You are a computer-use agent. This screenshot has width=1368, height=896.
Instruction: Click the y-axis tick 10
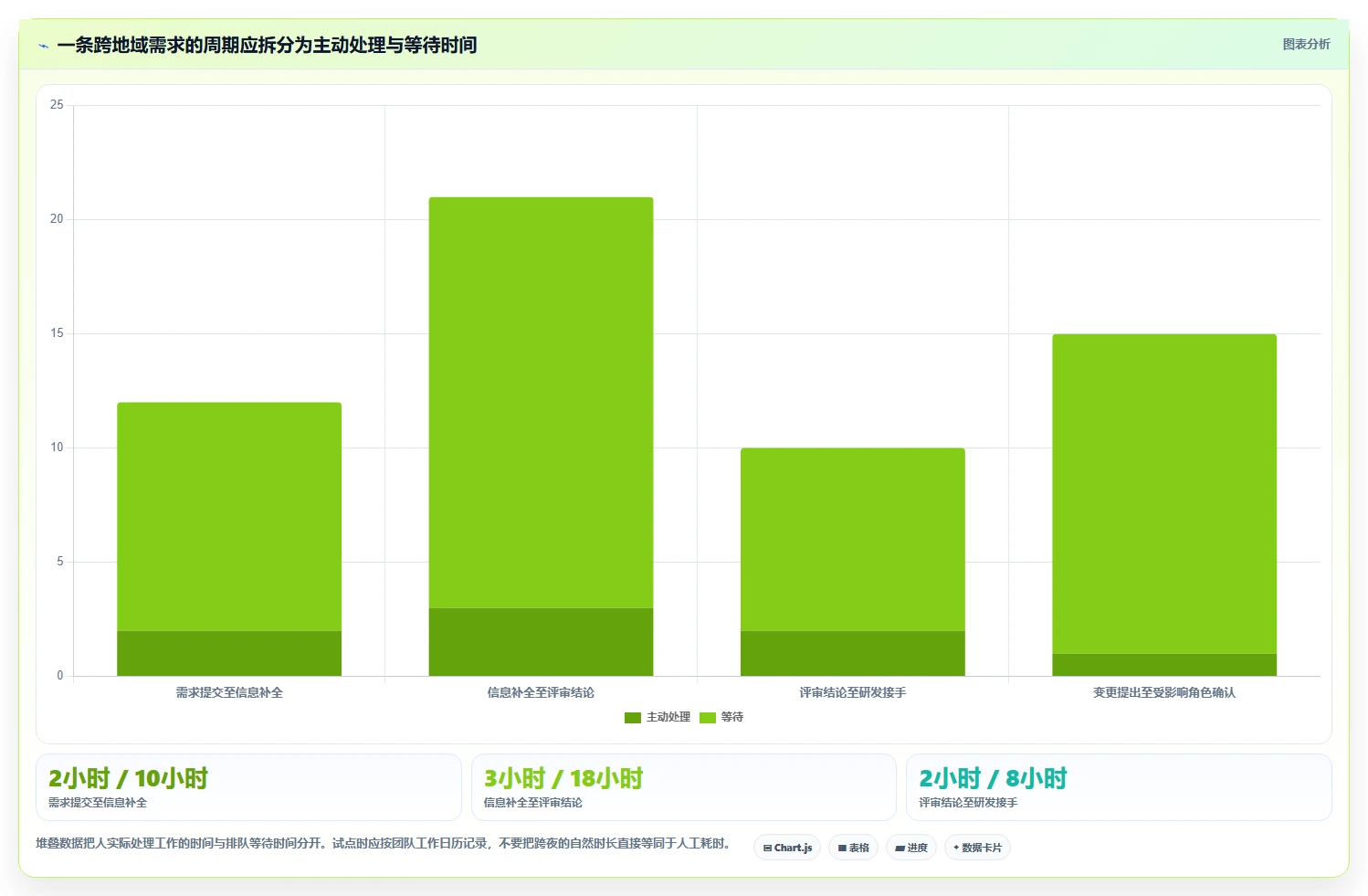tap(57, 448)
